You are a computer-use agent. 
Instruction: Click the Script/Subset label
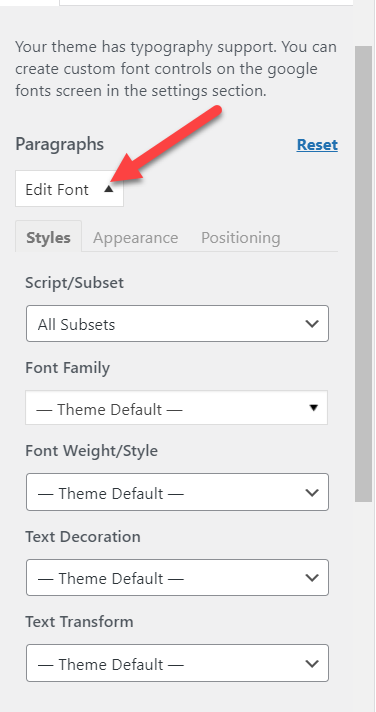click(74, 282)
